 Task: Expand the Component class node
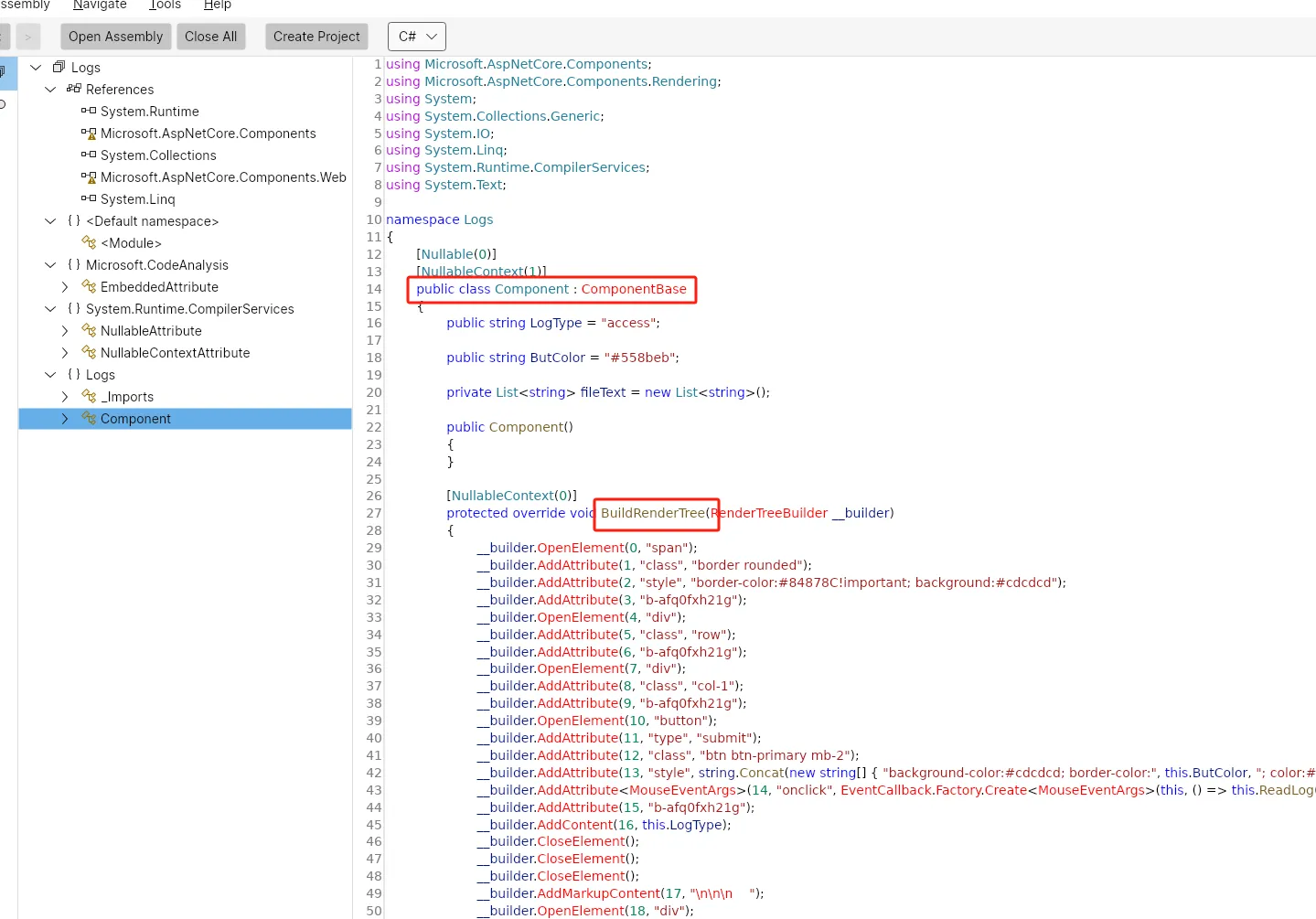[65, 418]
